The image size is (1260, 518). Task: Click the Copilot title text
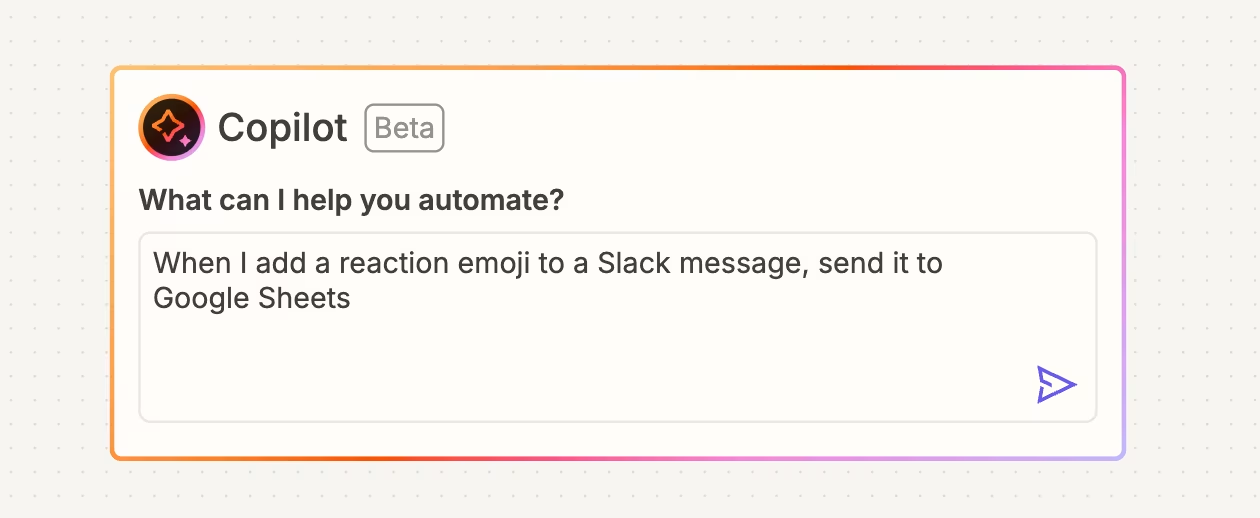pyautogui.click(x=283, y=128)
